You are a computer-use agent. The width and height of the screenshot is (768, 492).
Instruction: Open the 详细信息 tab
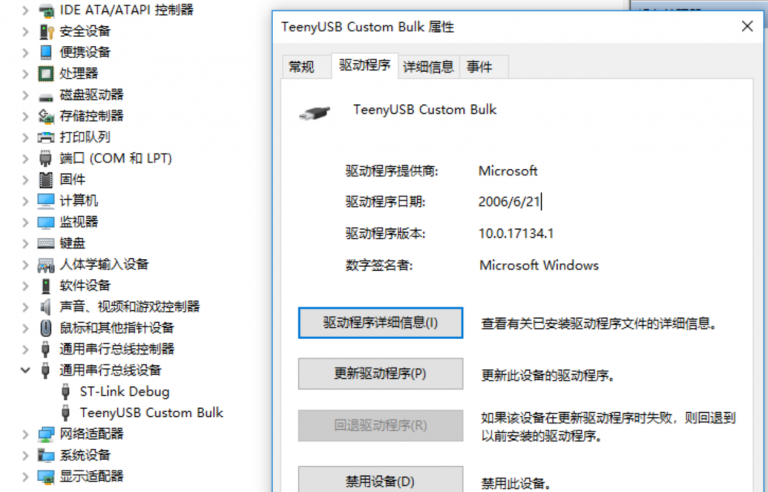428,67
